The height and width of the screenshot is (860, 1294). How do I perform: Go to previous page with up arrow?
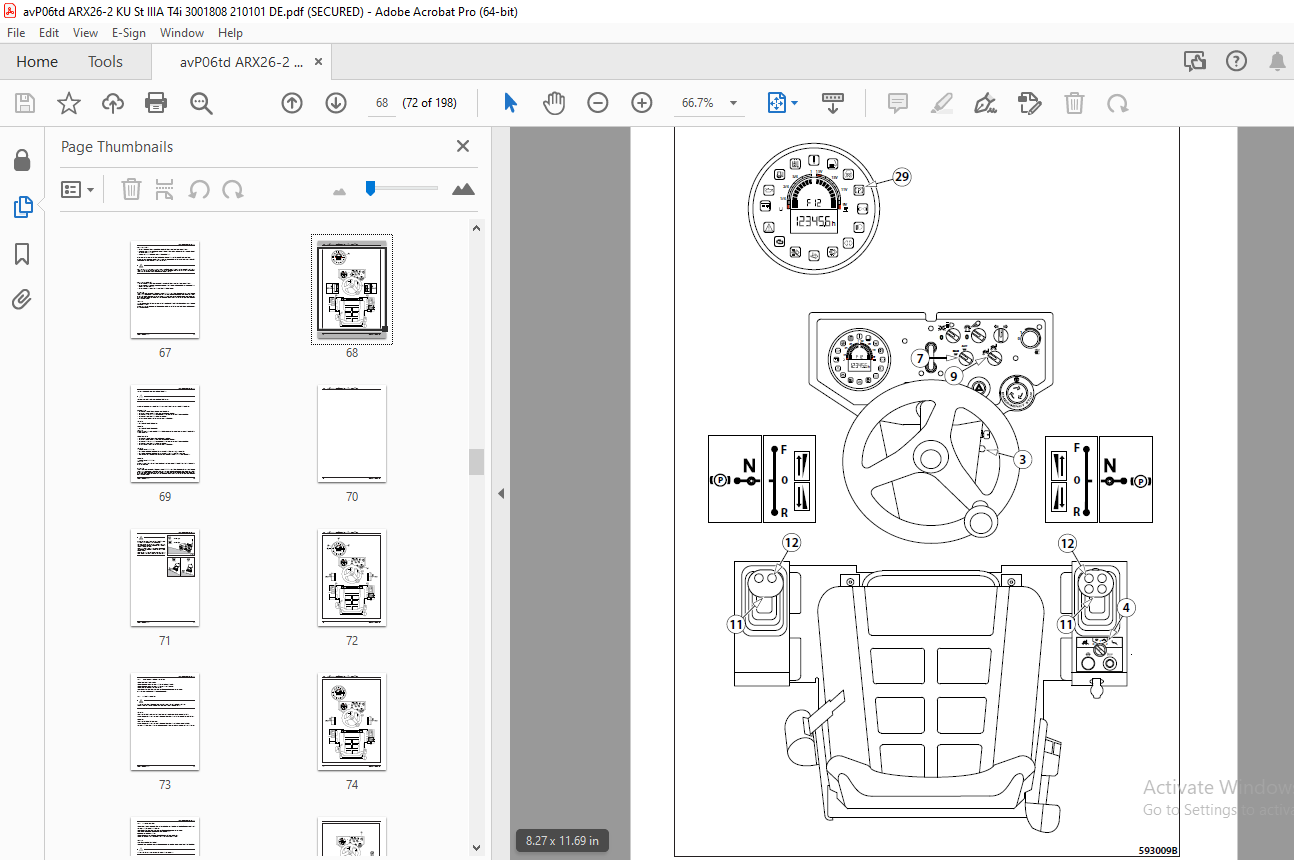click(x=291, y=103)
